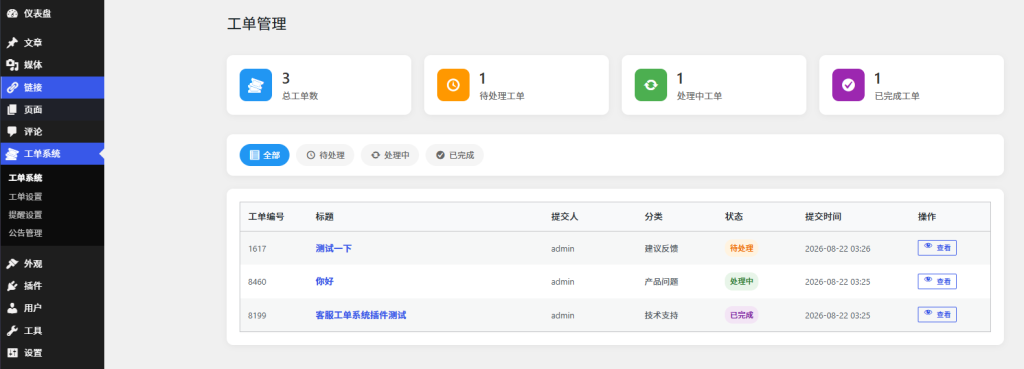Click the paintbrush icon beside 外观
Image resolution: width=1024 pixels, height=369 pixels.
click(x=12, y=264)
